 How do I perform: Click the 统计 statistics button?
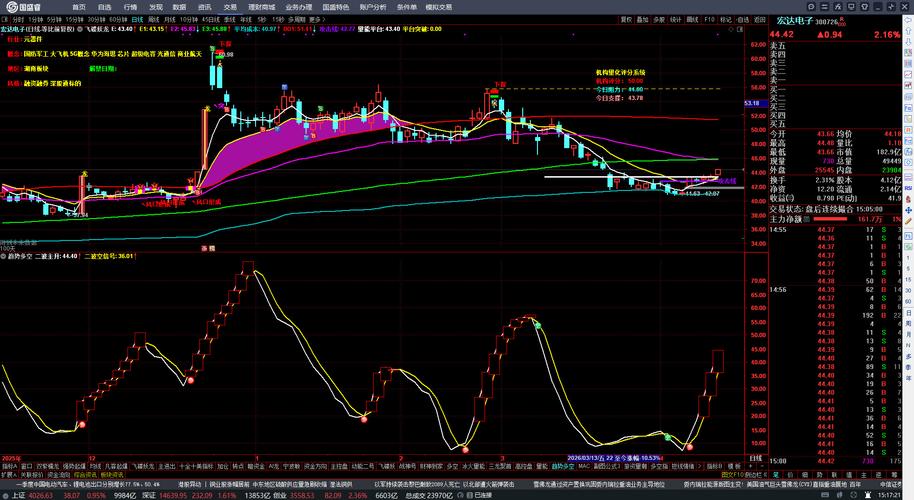point(676,19)
